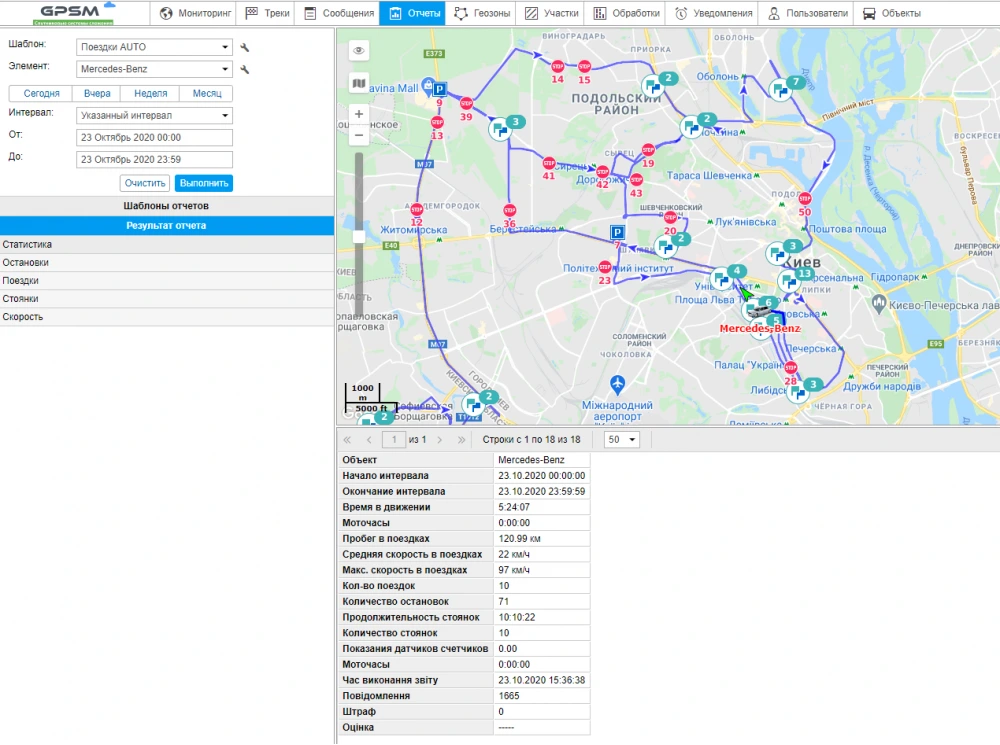This screenshot has height=745, width=1000.
Task: Click the Очистить button
Action: click(x=145, y=183)
